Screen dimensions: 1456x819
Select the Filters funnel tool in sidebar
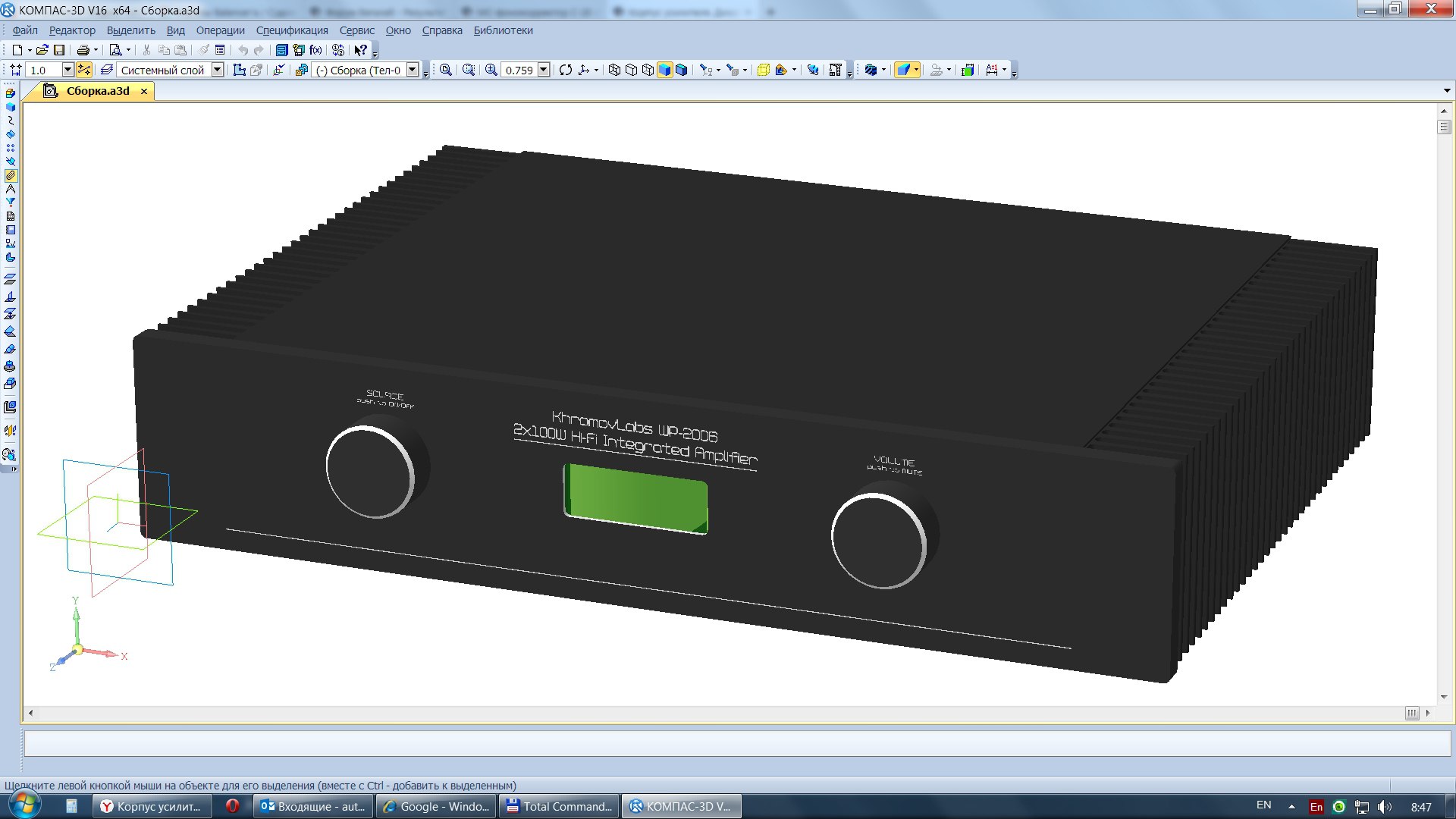point(11,202)
